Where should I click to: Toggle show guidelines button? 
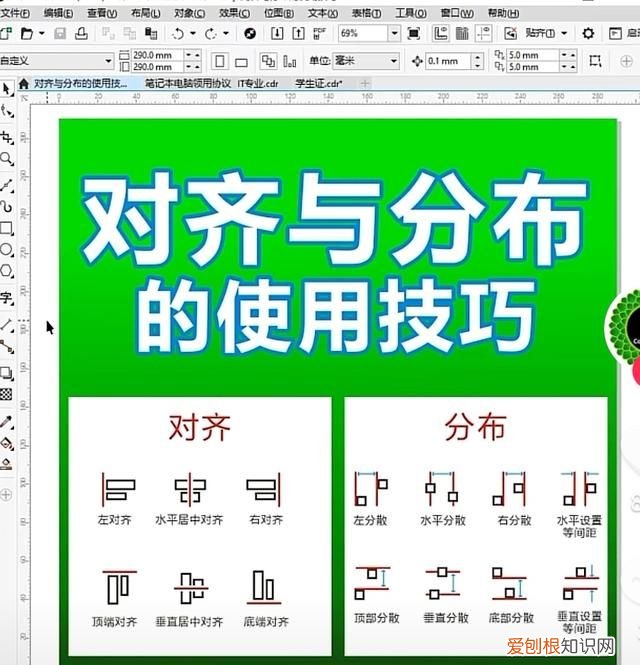pyautogui.click(x=483, y=33)
